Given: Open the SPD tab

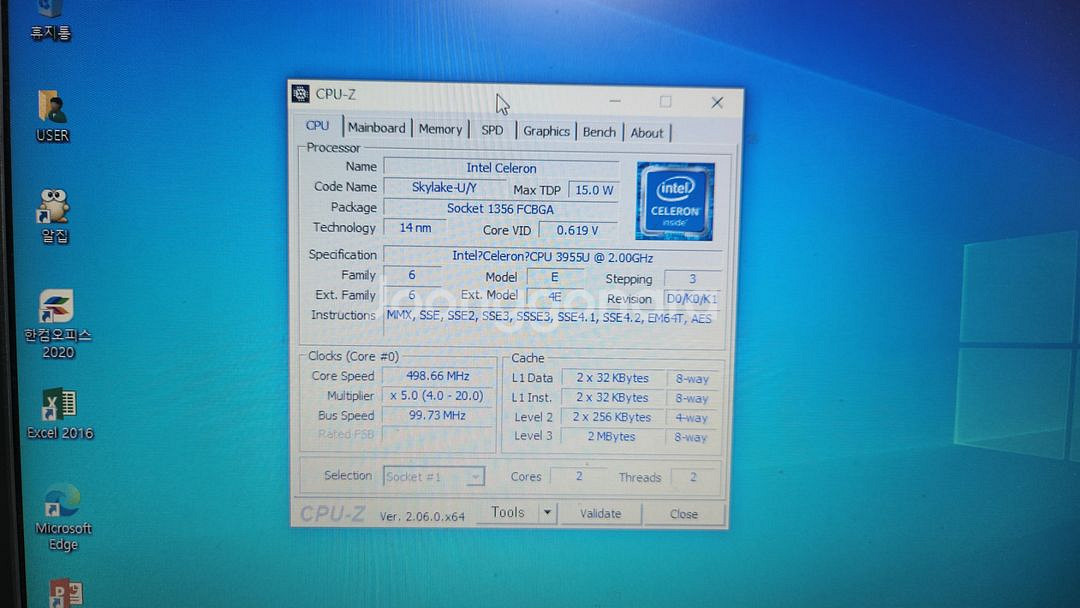Looking at the screenshot, I should click(x=492, y=130).
